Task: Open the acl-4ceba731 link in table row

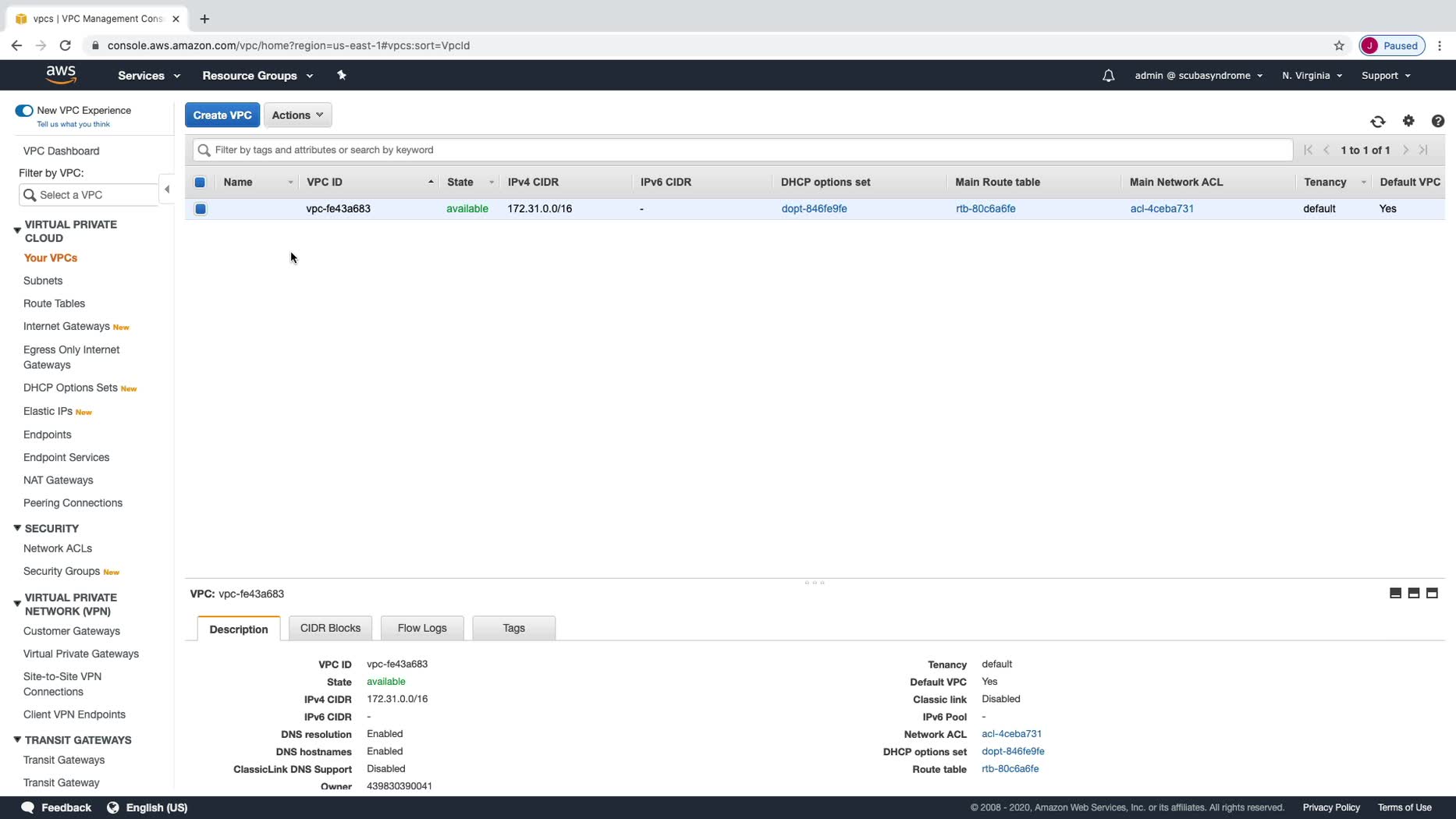Action: pyautogui.click(x=1162, y=209)
